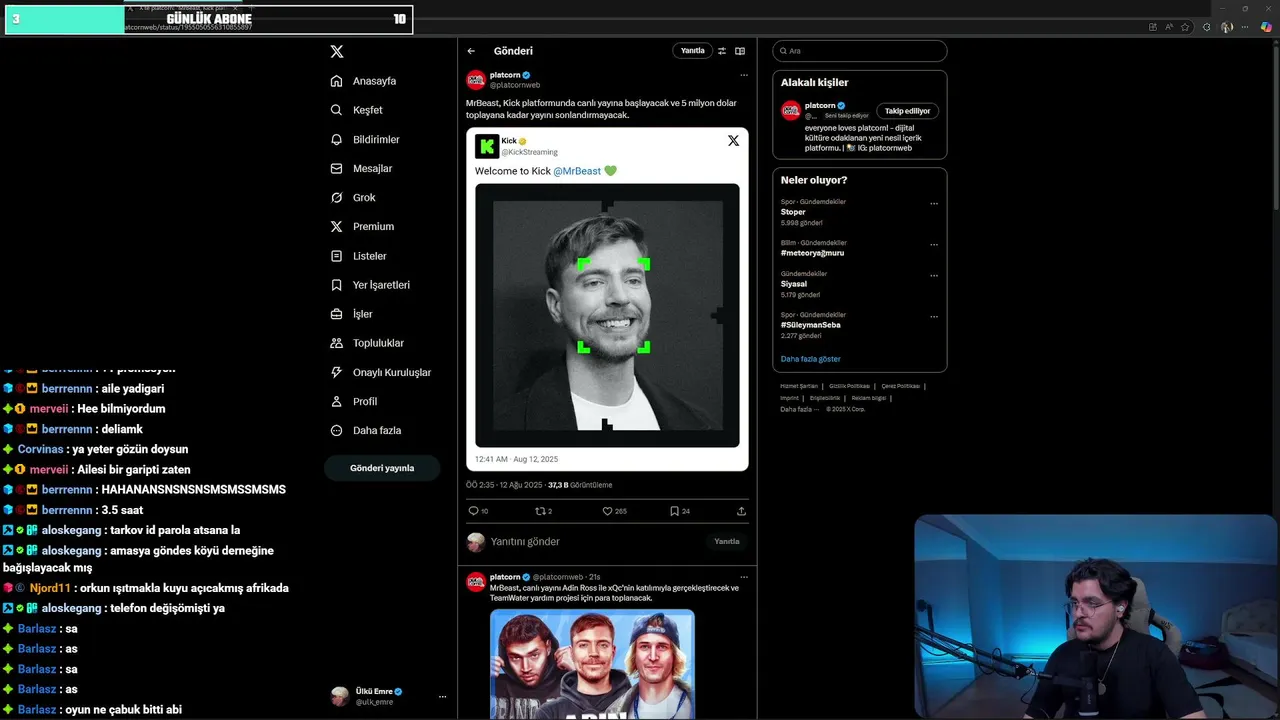This screenshot has height=720, width=1280.
Task: Open Premium from the sidebar
Action: click(362, 226)
